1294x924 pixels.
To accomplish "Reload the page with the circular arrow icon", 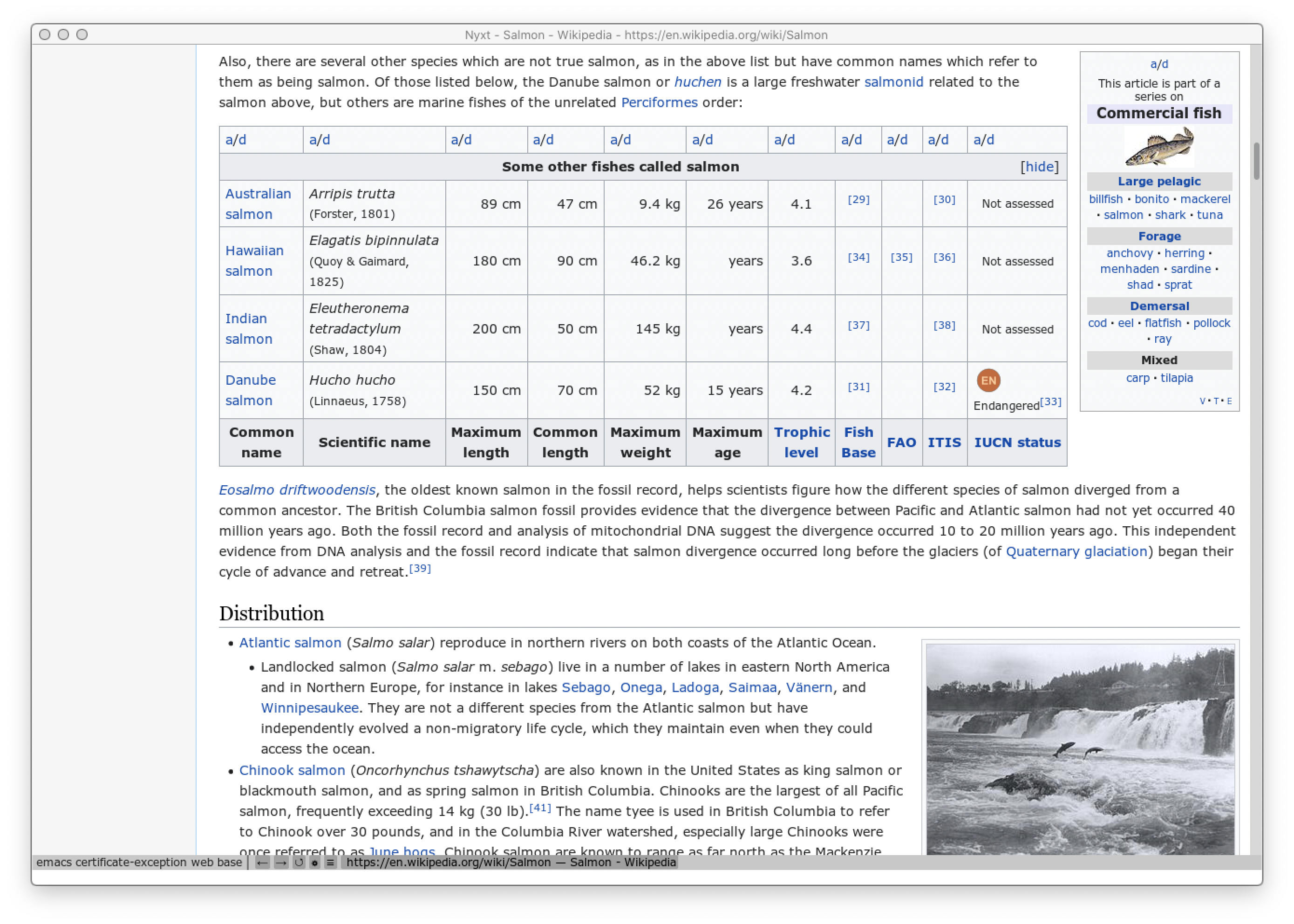I will (298, 863).
